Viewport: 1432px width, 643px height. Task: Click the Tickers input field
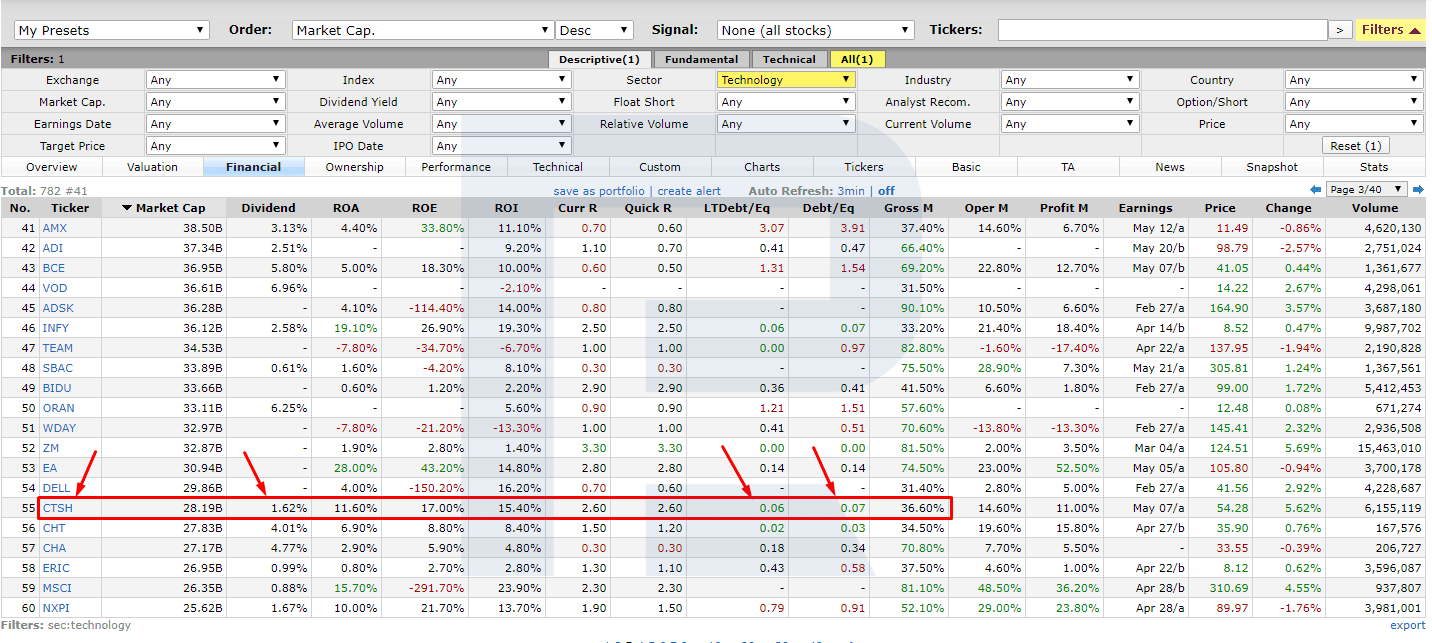(1162, 30)
